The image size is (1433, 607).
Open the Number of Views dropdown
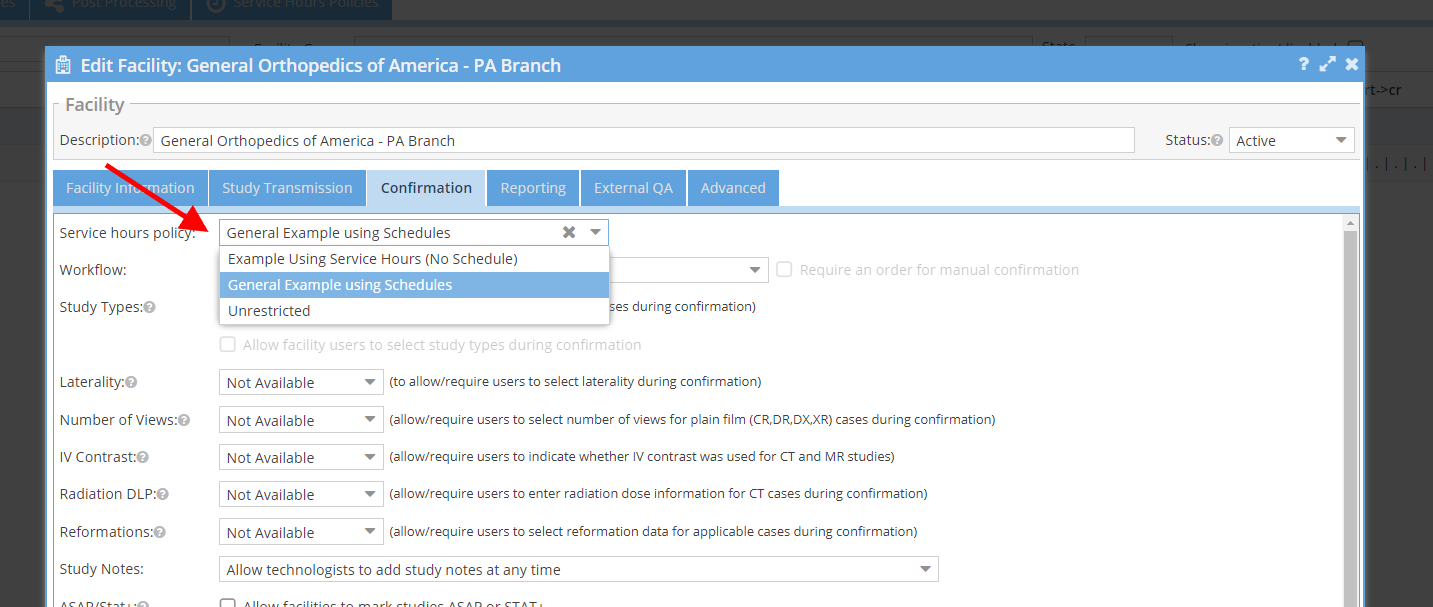coord(301,420)
